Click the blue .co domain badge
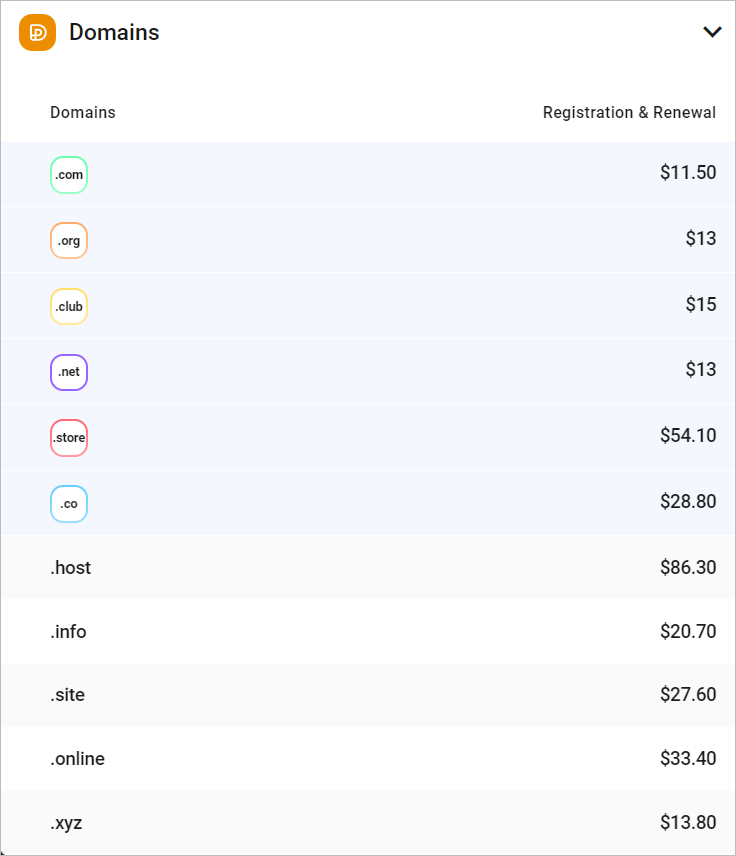Viewport: 736px width, 856px height. [x=69, y=504]
